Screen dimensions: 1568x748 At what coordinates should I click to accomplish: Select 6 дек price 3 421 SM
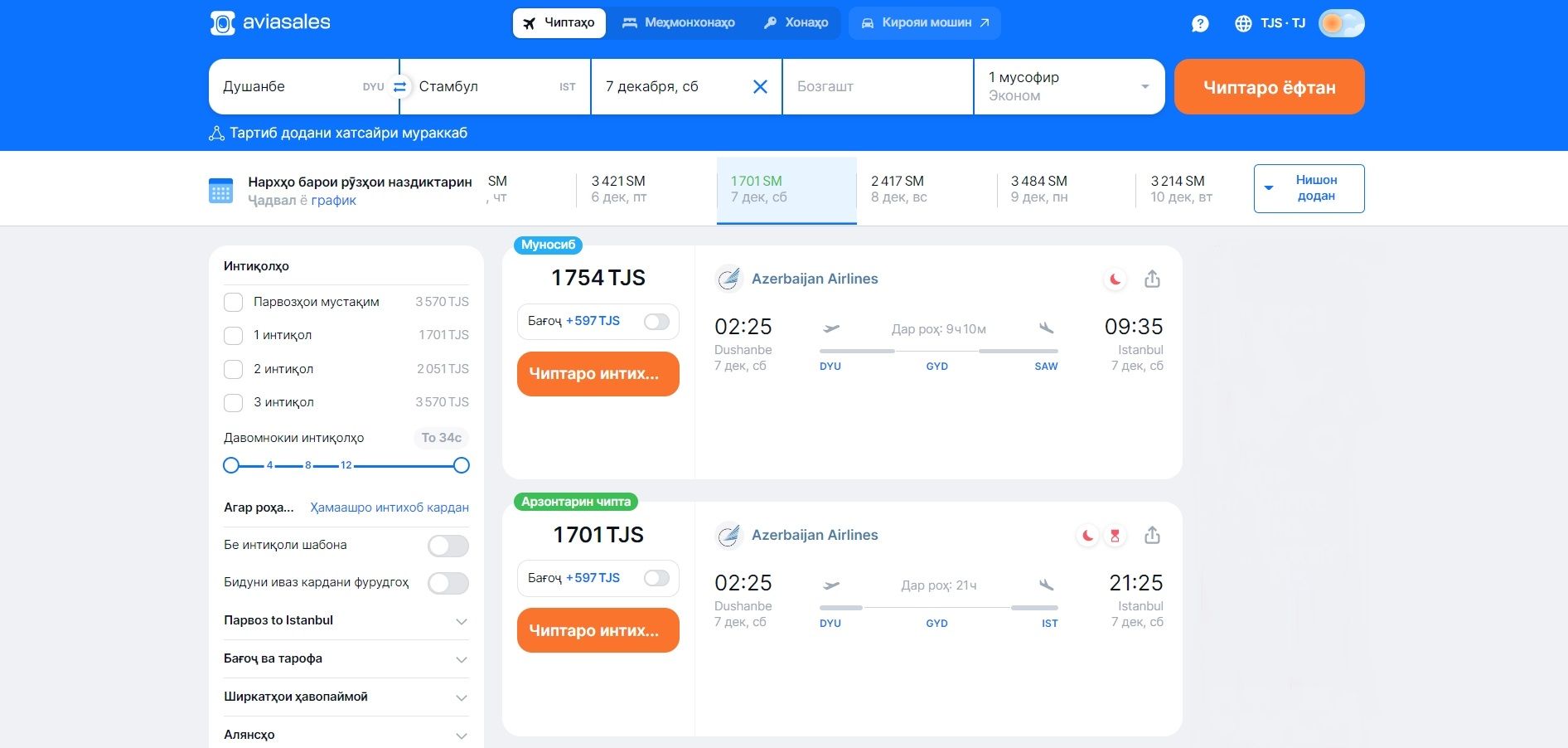tap(646, 189)
